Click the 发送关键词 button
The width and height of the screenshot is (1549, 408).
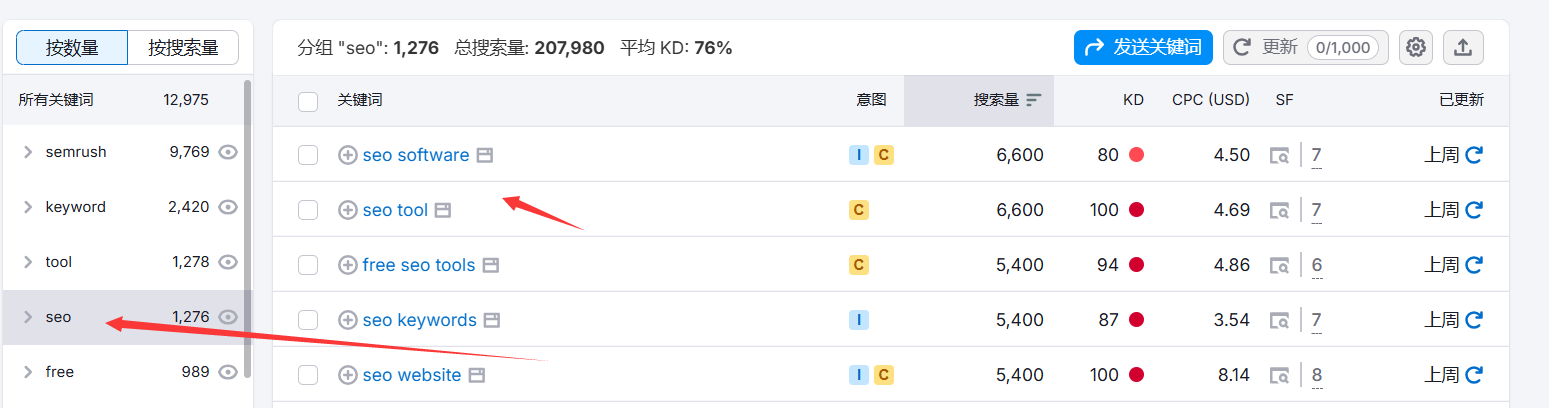(x=1143, y=47)
